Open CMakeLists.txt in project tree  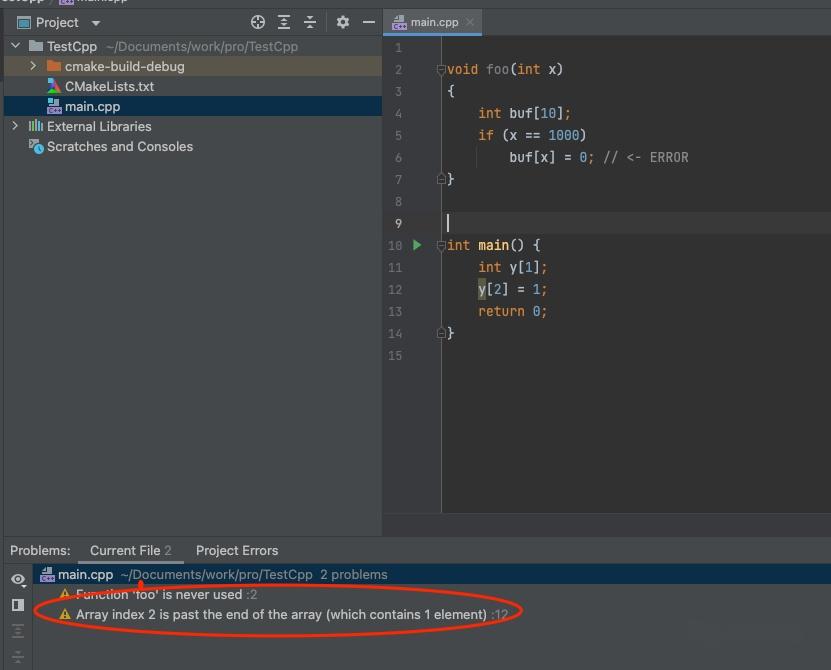pyautogui.click(x=109, y=86)
